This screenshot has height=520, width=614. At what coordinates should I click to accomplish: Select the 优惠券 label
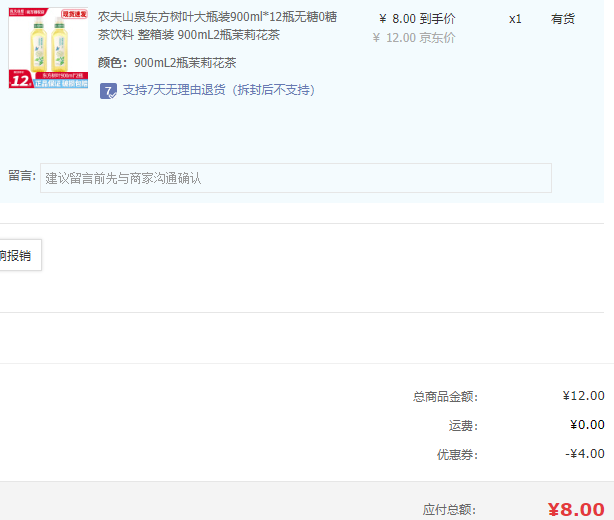click(x=457, y=455)
